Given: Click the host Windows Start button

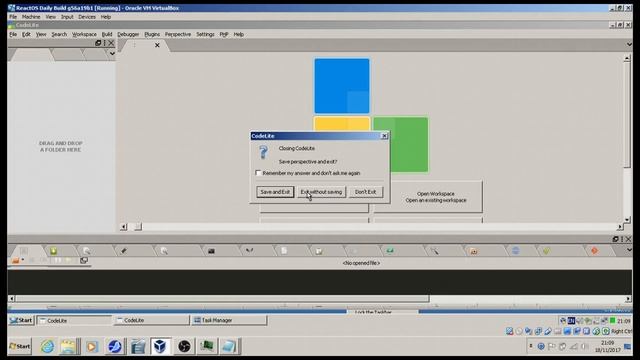Looking at the screenshot, I should 20,347.
